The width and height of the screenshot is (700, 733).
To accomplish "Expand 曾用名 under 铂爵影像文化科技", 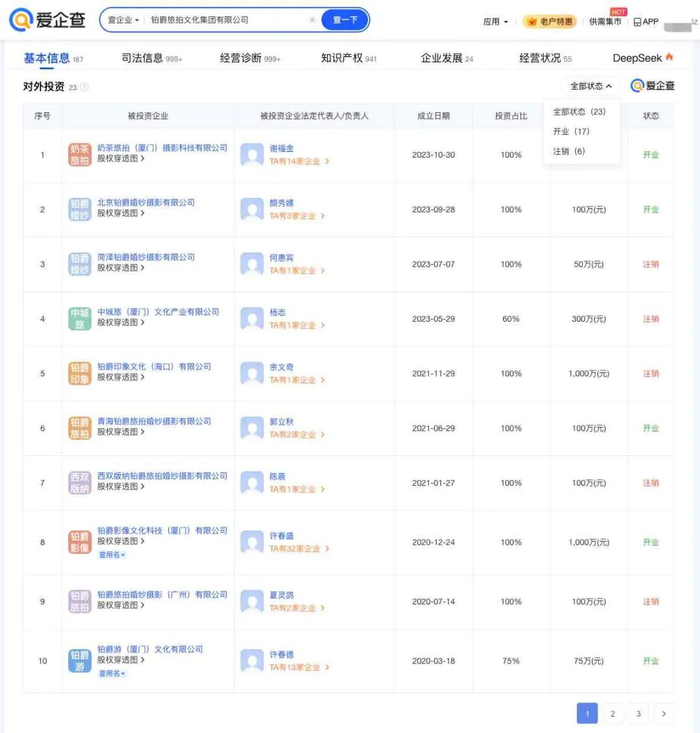I will pos(112,555).
